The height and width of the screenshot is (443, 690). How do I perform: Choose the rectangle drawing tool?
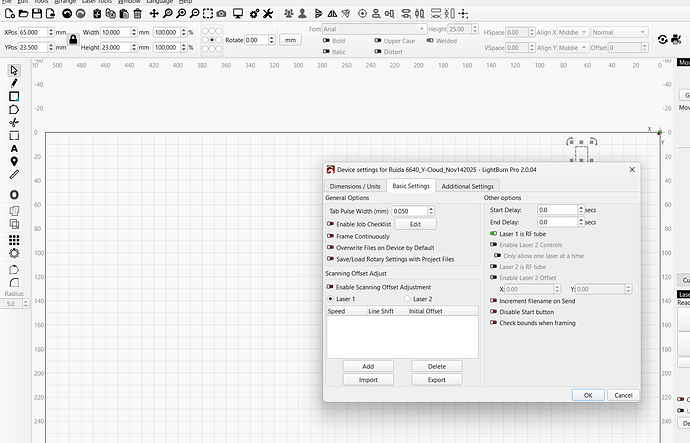click(14, 96)
